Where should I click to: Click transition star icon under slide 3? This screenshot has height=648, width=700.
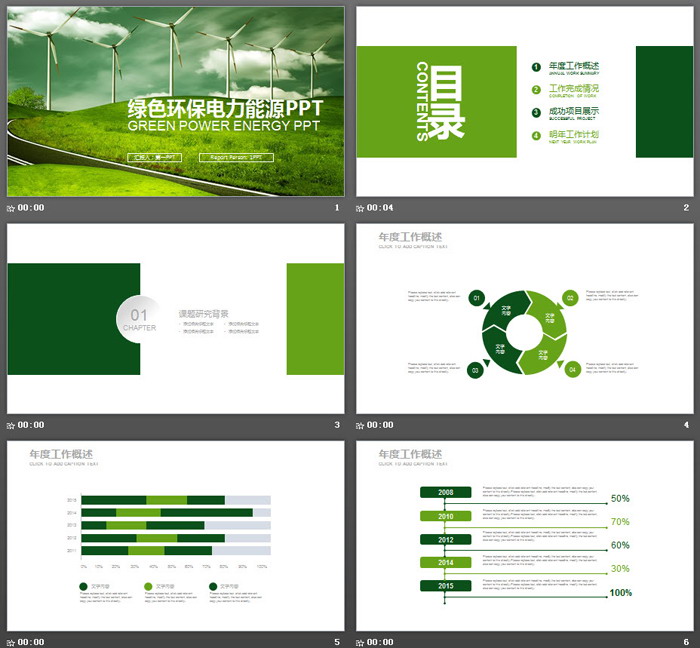[x=11, y=425]
